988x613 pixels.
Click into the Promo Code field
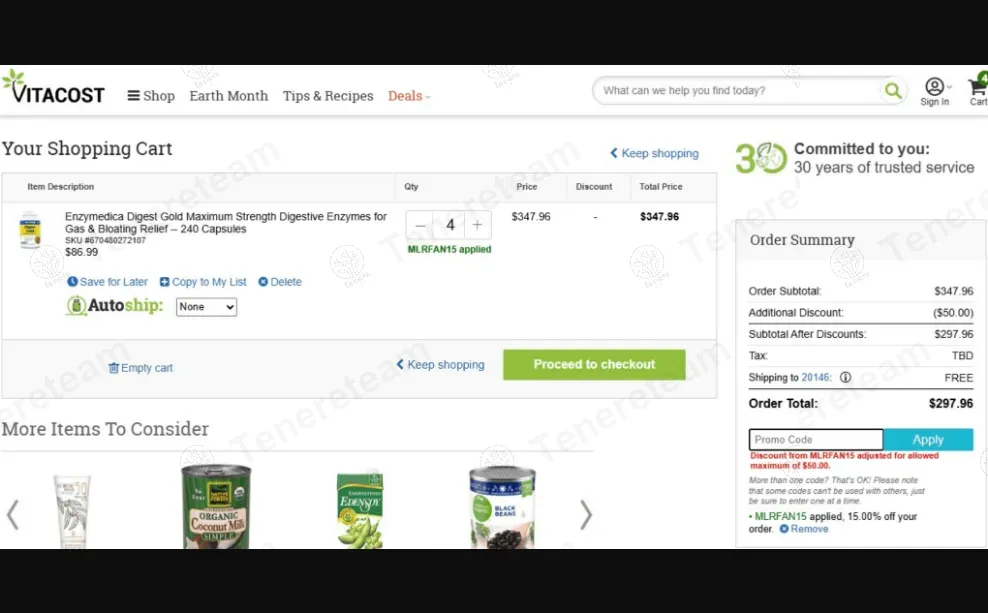pos(816,439)
